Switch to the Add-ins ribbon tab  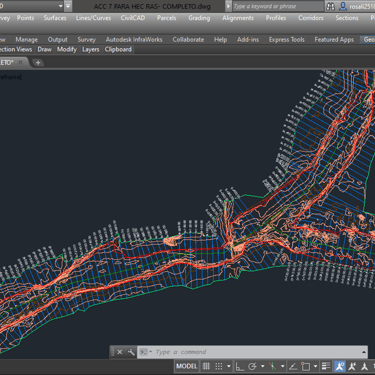(x=248, y=40)
